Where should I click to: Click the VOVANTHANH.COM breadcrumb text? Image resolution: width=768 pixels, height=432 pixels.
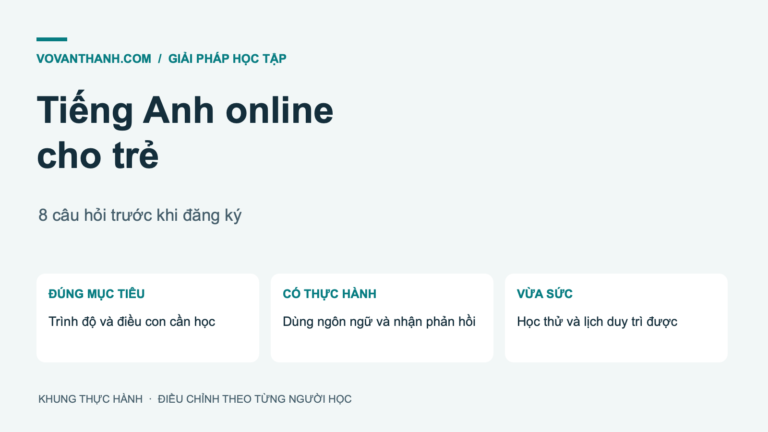tap(94, 59)
